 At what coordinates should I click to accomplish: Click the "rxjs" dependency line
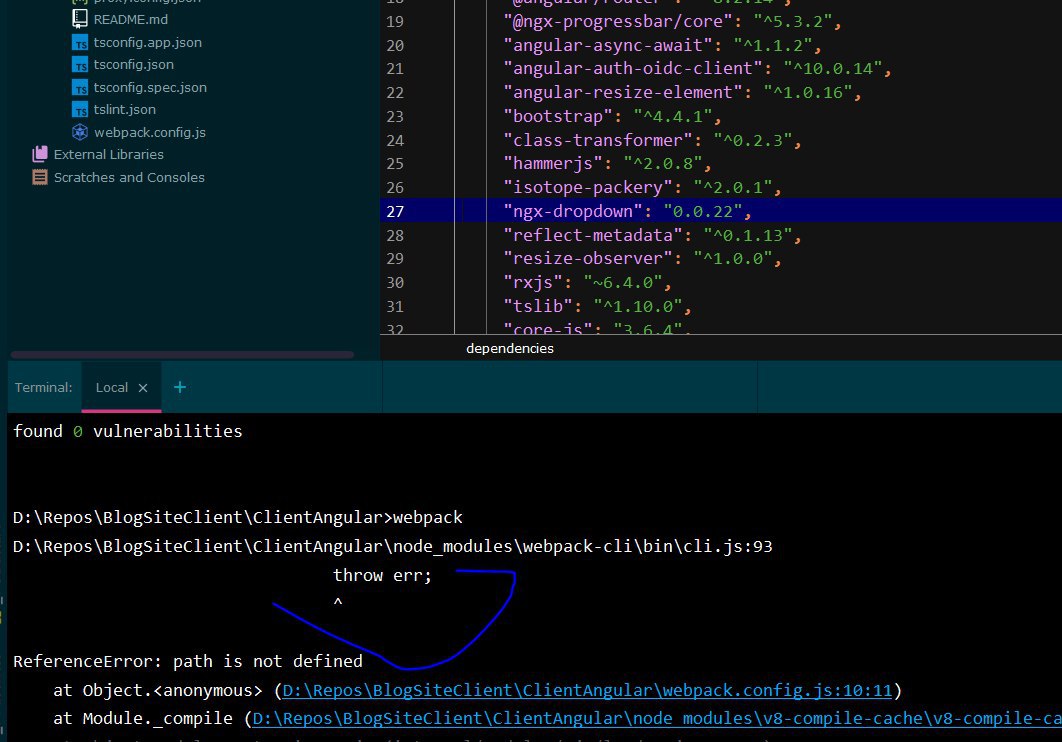point(587,282)
